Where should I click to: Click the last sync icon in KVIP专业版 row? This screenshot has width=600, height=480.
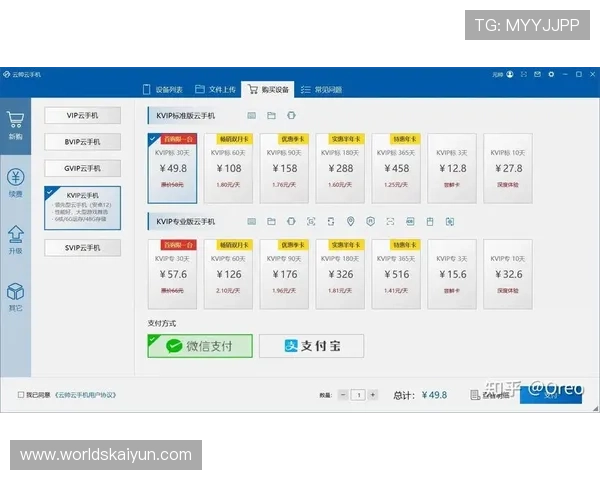(450, 221)
